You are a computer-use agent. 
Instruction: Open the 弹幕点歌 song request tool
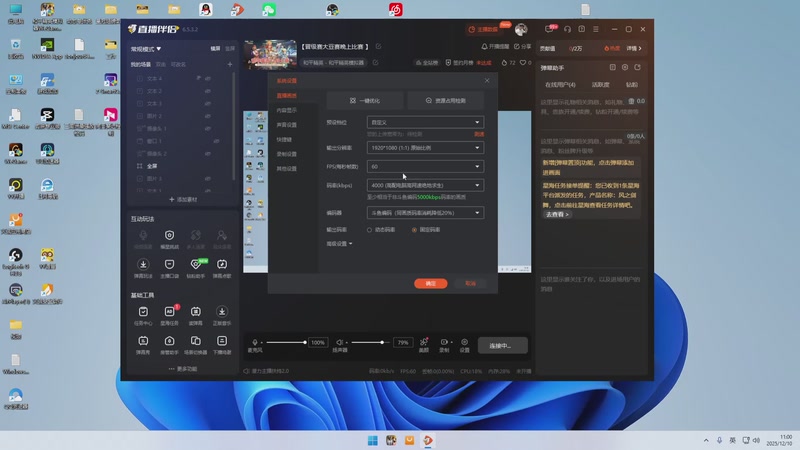click(222, 268)
